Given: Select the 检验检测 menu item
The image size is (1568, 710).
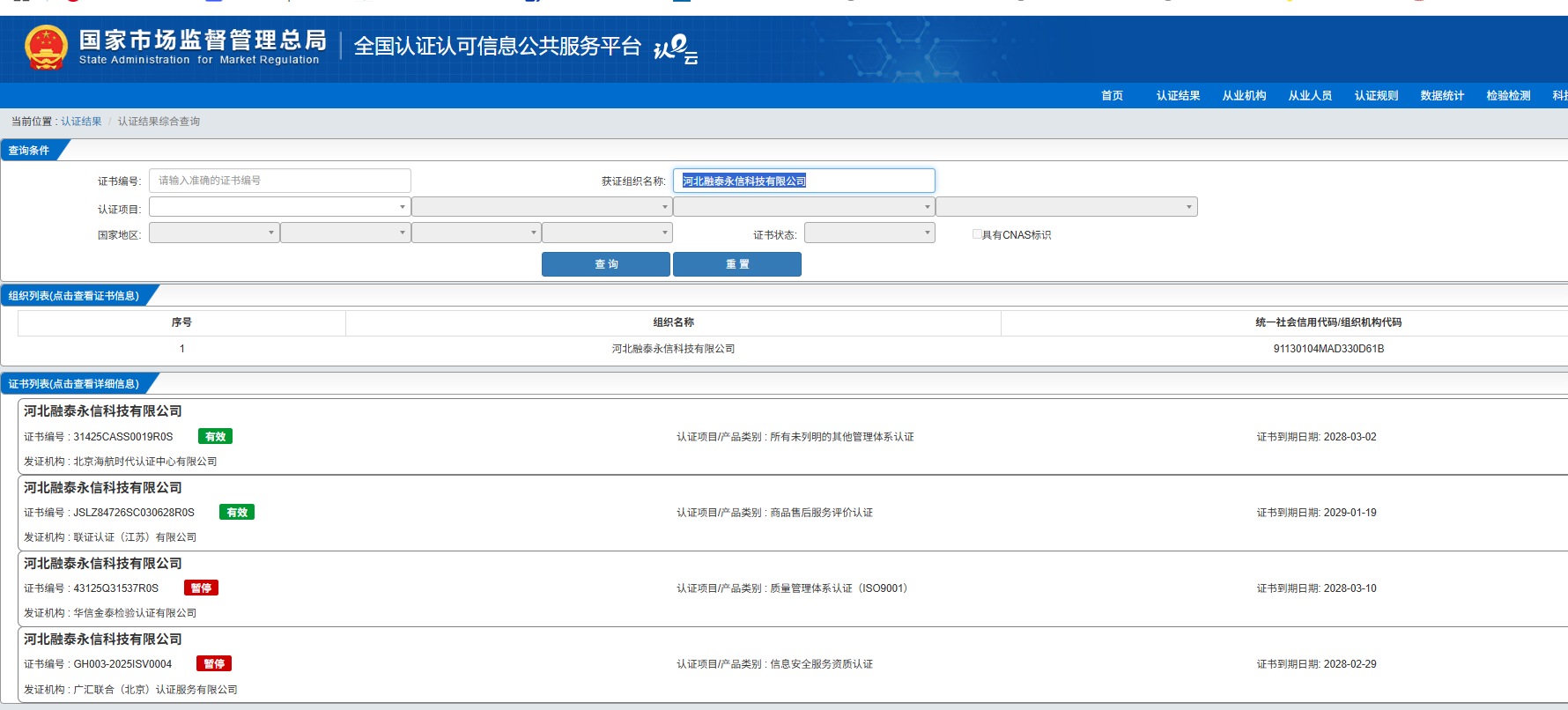Looking at the screenshot, I should click(1508, 96).
